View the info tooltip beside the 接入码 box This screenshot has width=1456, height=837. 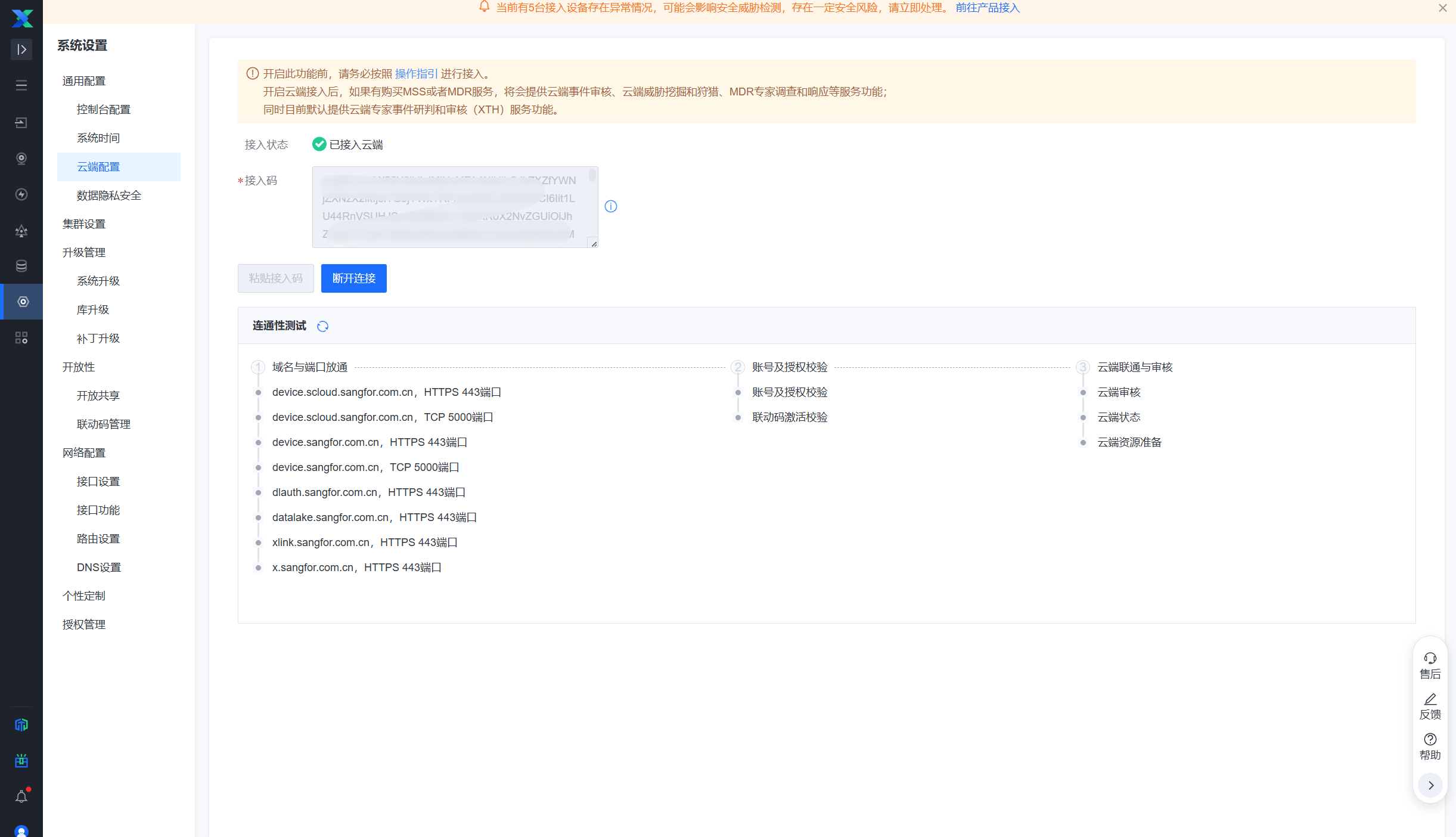coord(611,206)
